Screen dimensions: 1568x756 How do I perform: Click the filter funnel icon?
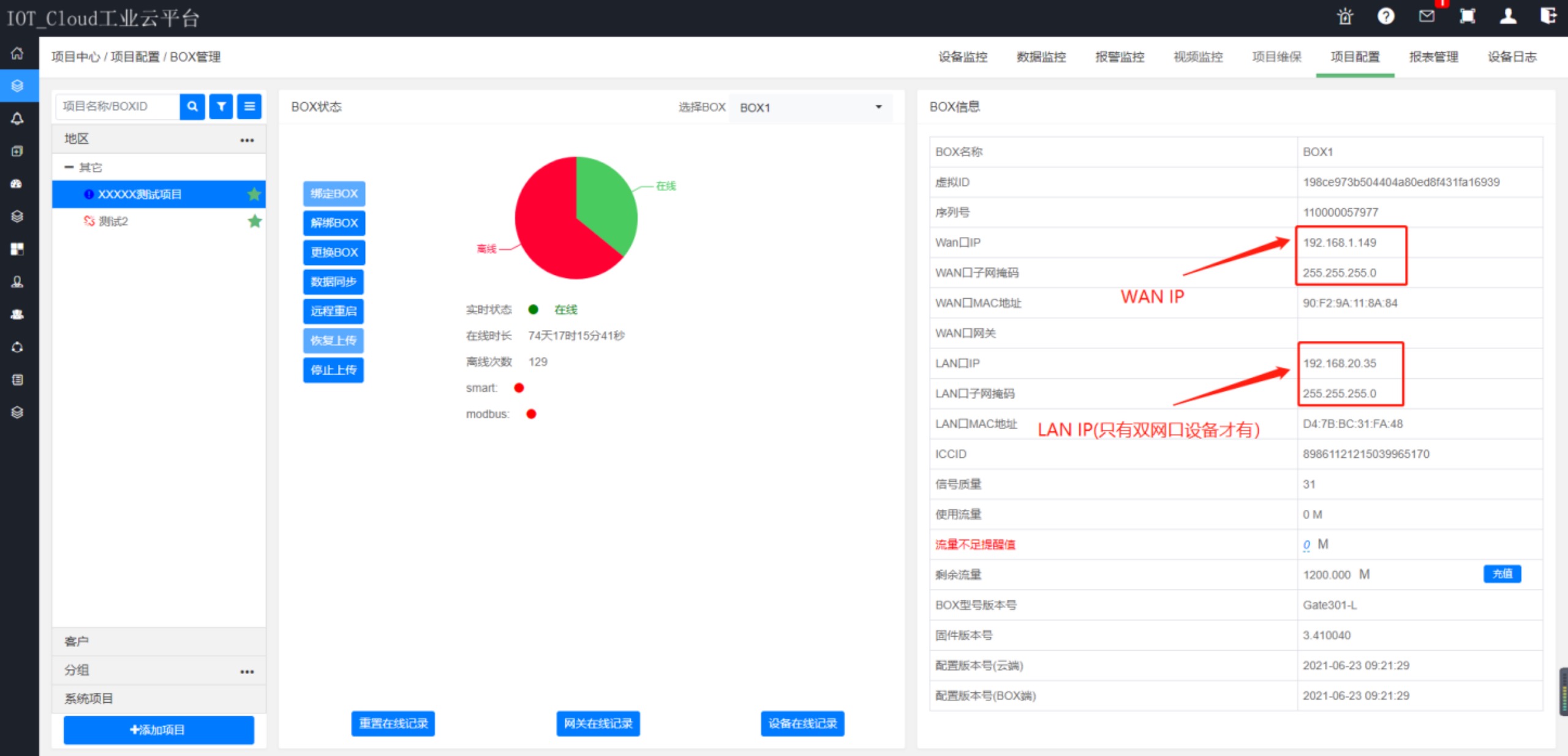221,107
